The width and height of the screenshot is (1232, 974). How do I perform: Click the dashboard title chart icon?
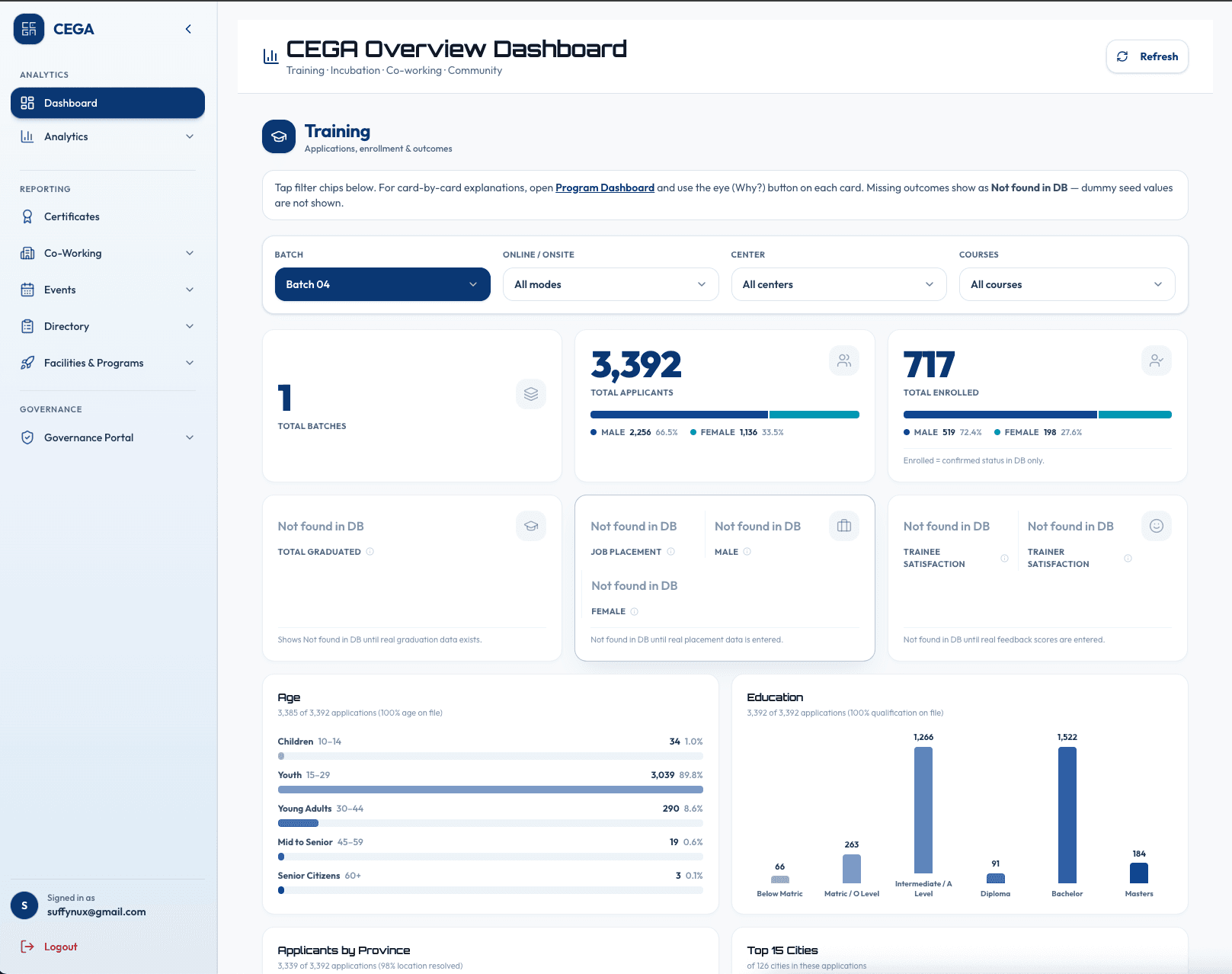click(270, 56)
